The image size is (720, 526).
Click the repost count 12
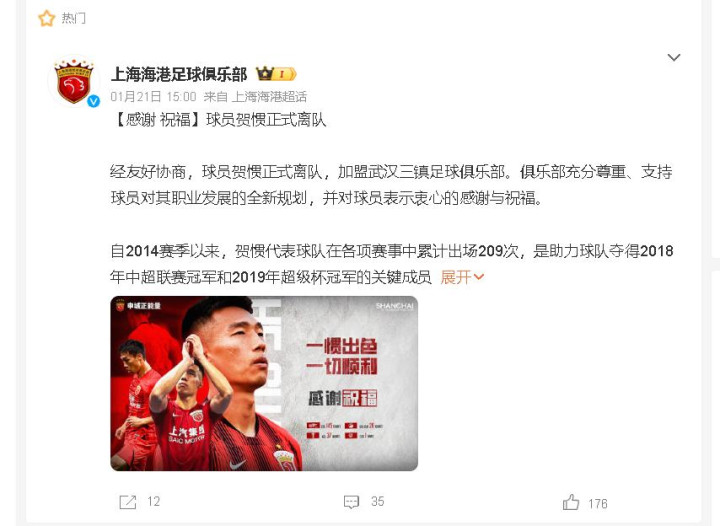pyautogui.click(x=154, y=502)
